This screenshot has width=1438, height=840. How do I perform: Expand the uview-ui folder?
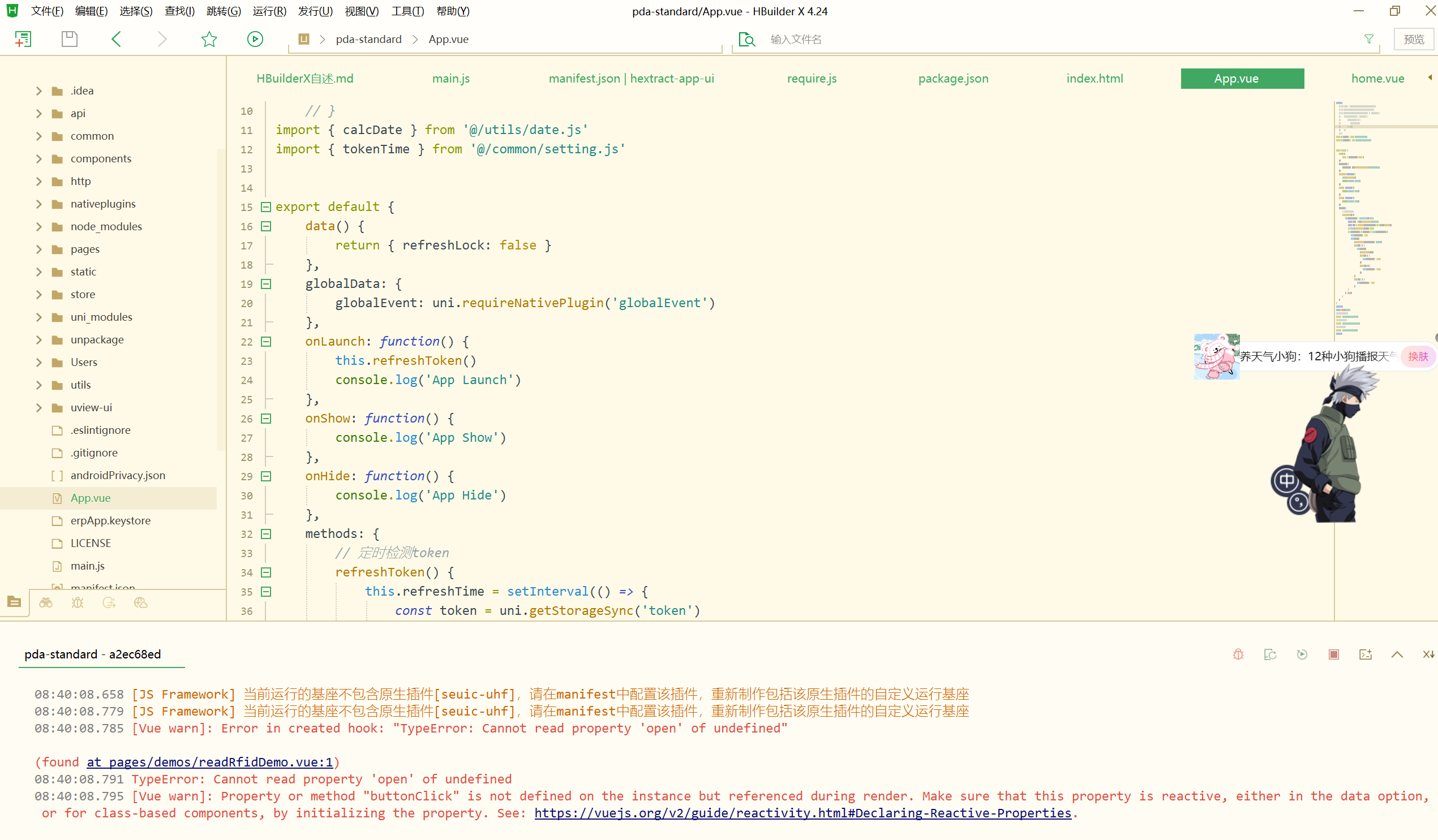click(x=39, y=407)
